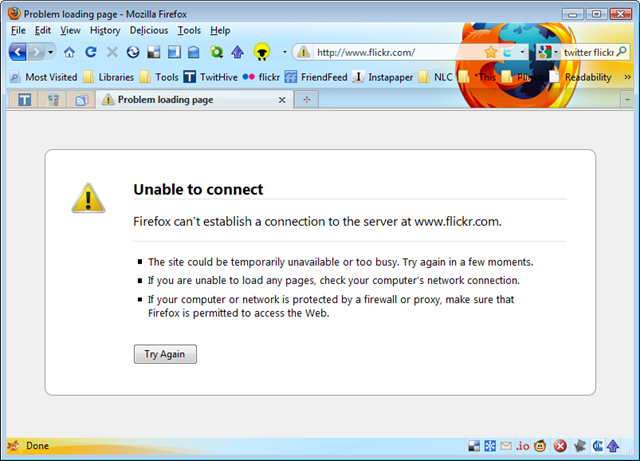The width and height of the screenshot is (640, 461).
Task: Click the 'Unable to connect' heading
Action: click(x=198, y=189)
